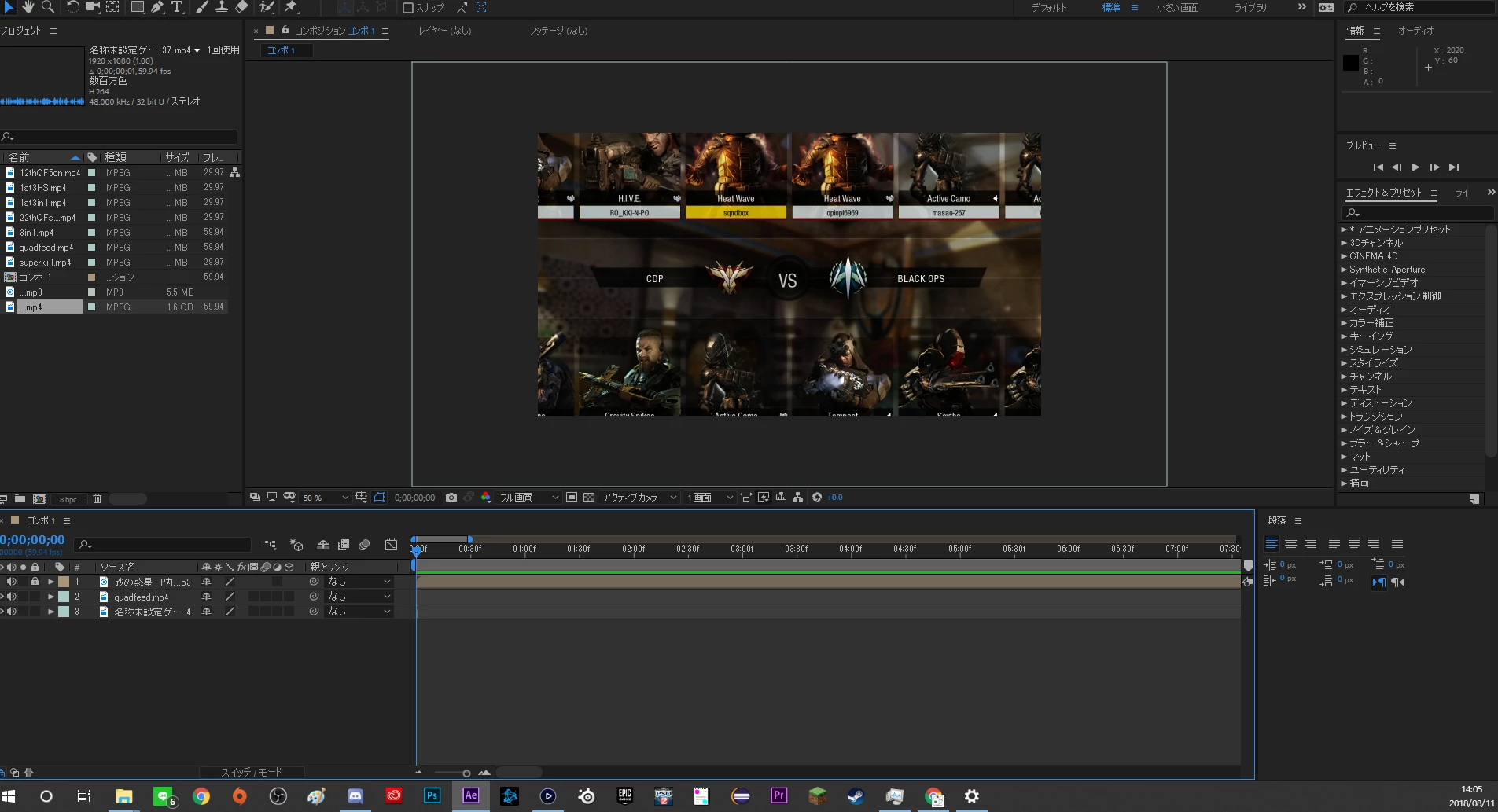Screen dimensions: 1498x812
Task: Enable motion blur for the composition
Action: click(x=364, y=544)
